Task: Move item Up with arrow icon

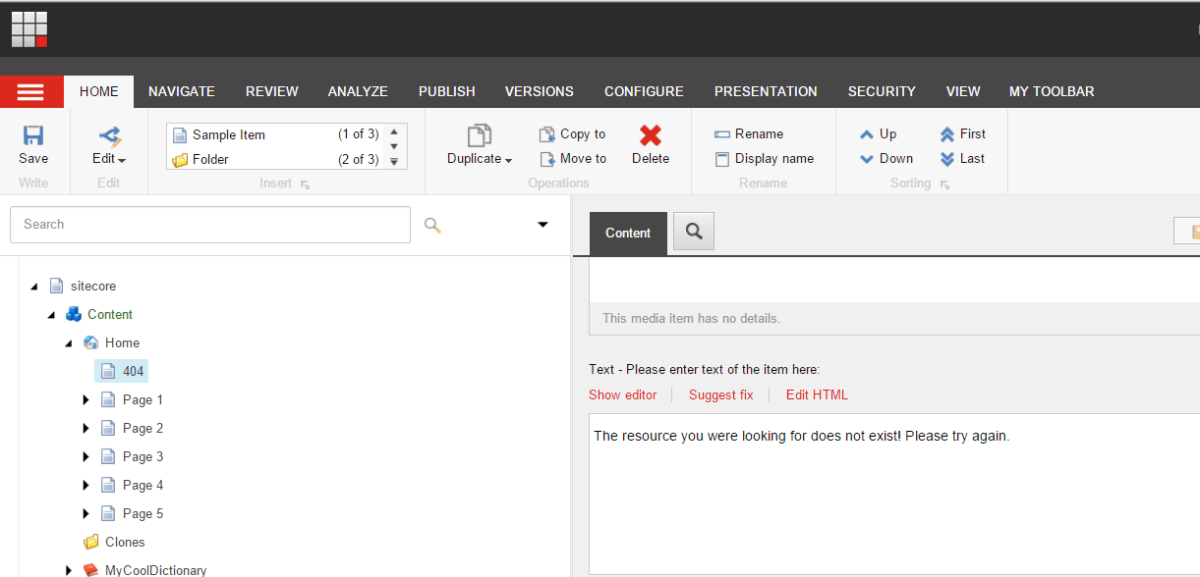Action: 867,134
